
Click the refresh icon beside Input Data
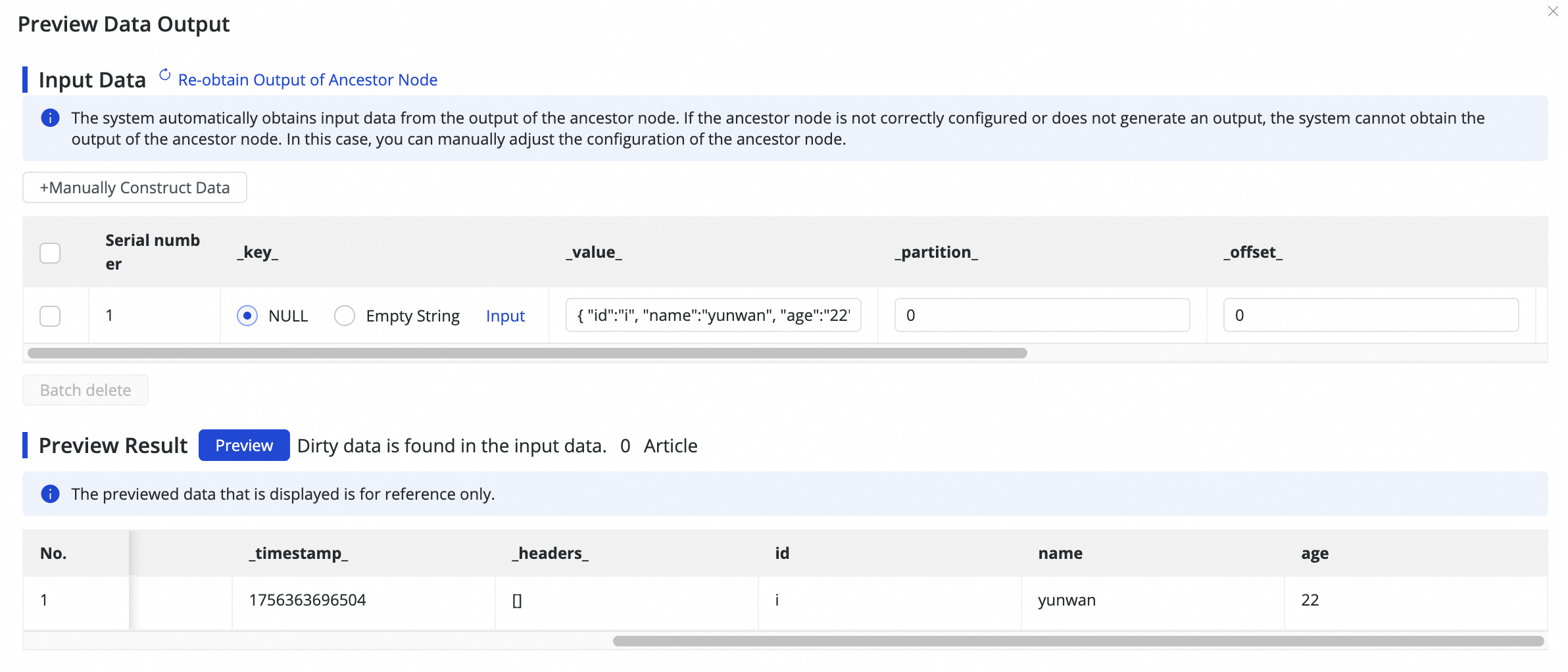165,76
